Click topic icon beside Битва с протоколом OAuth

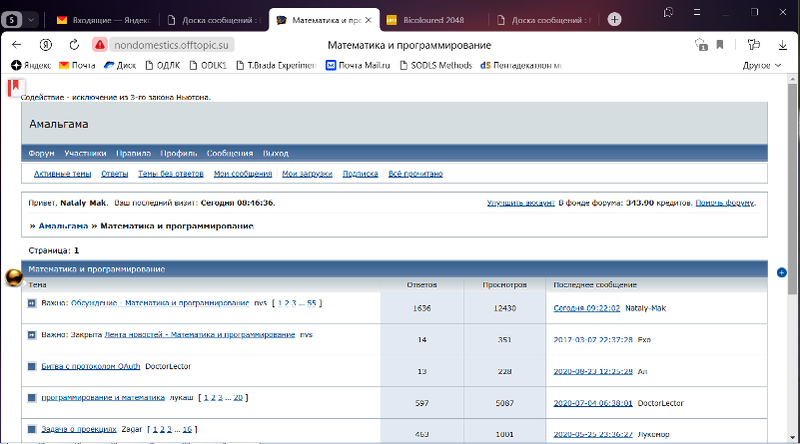[x=32, y=366]
